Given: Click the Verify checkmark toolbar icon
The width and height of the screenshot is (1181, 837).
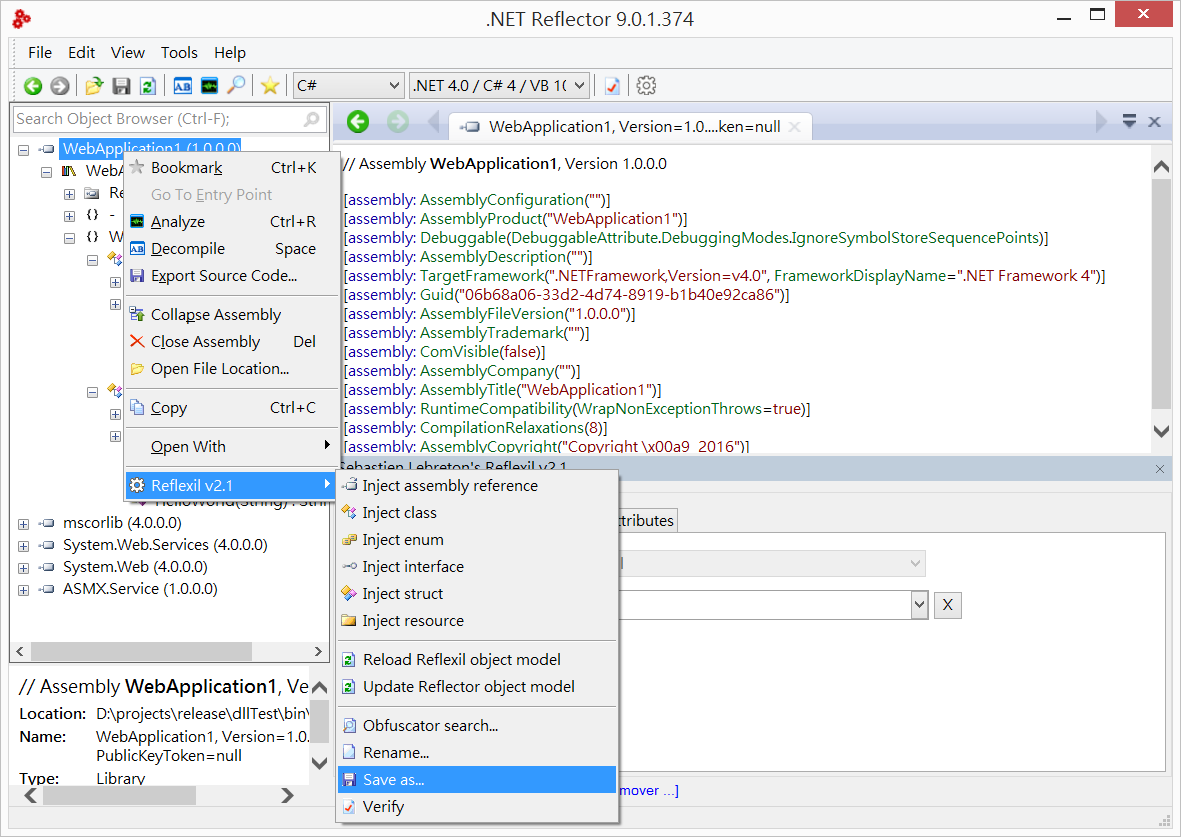Looking at the screenshot, I should pos(611,86).
